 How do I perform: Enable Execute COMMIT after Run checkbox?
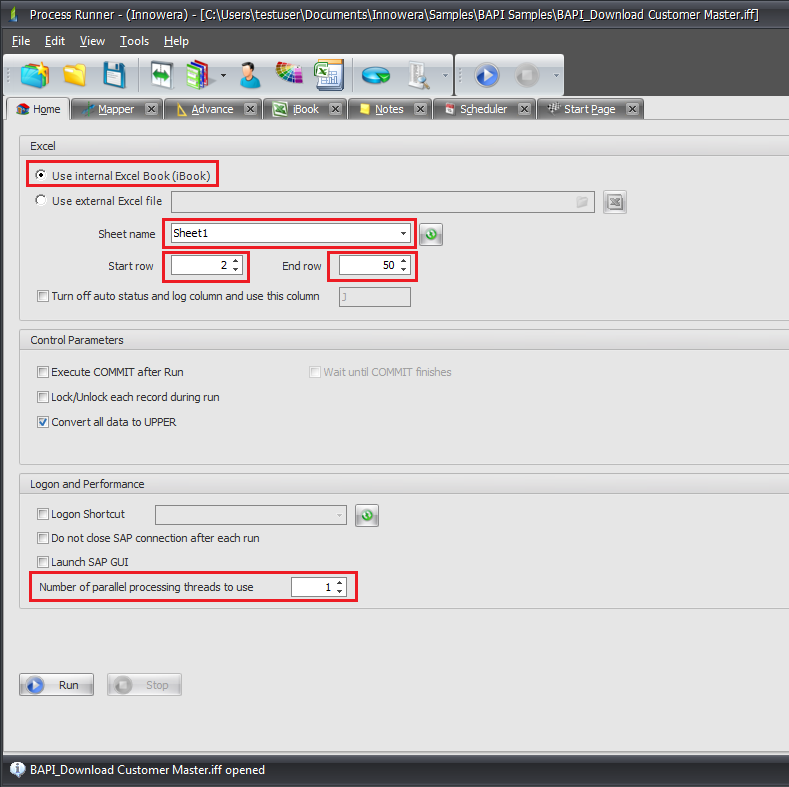click(43, 372)
